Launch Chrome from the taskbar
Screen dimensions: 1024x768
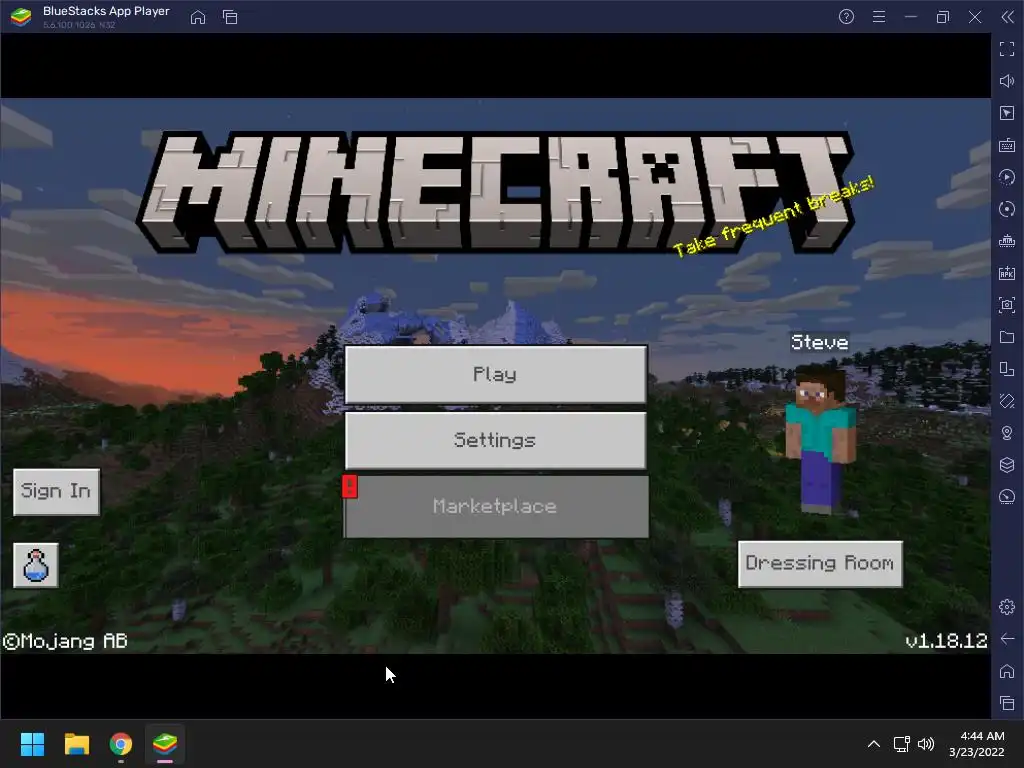click(121, 744)
